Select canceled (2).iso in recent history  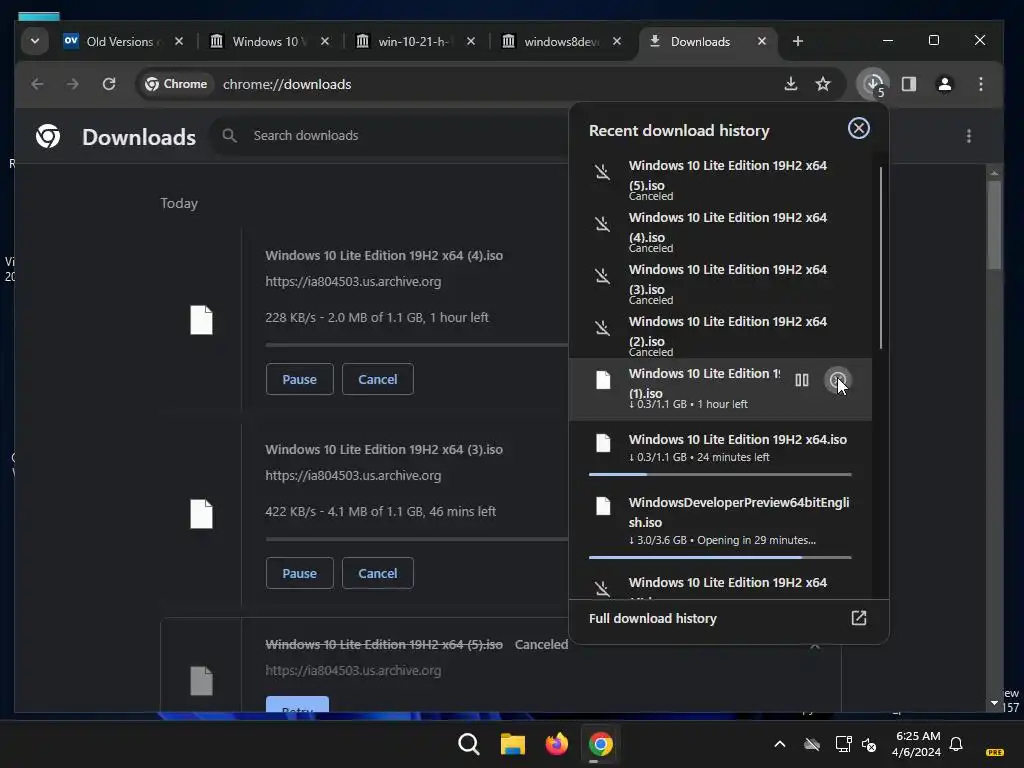point(720,335)
